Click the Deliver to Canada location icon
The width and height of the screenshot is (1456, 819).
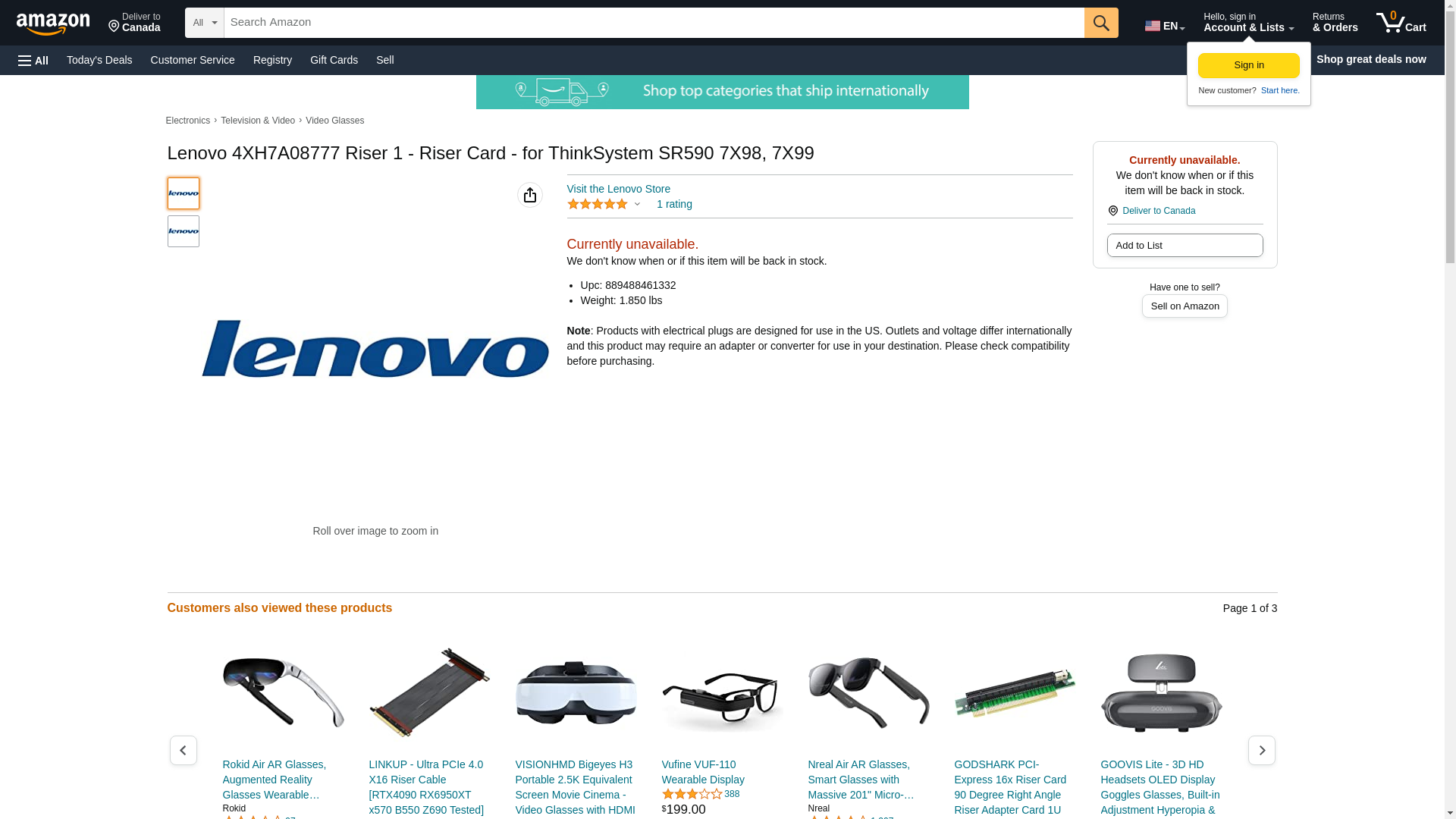point(1112,211)
